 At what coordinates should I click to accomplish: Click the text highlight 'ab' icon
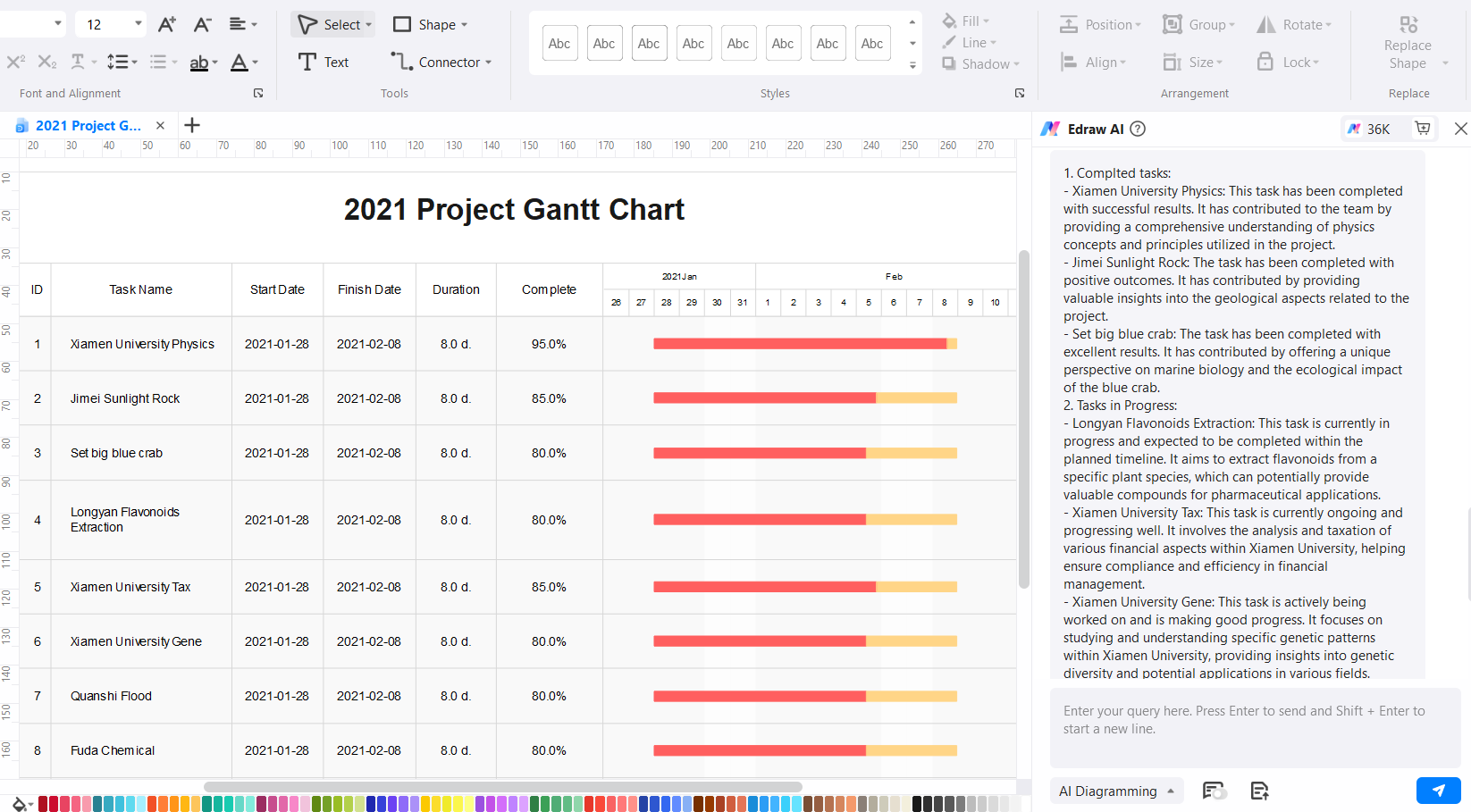(x=199, y=62)
